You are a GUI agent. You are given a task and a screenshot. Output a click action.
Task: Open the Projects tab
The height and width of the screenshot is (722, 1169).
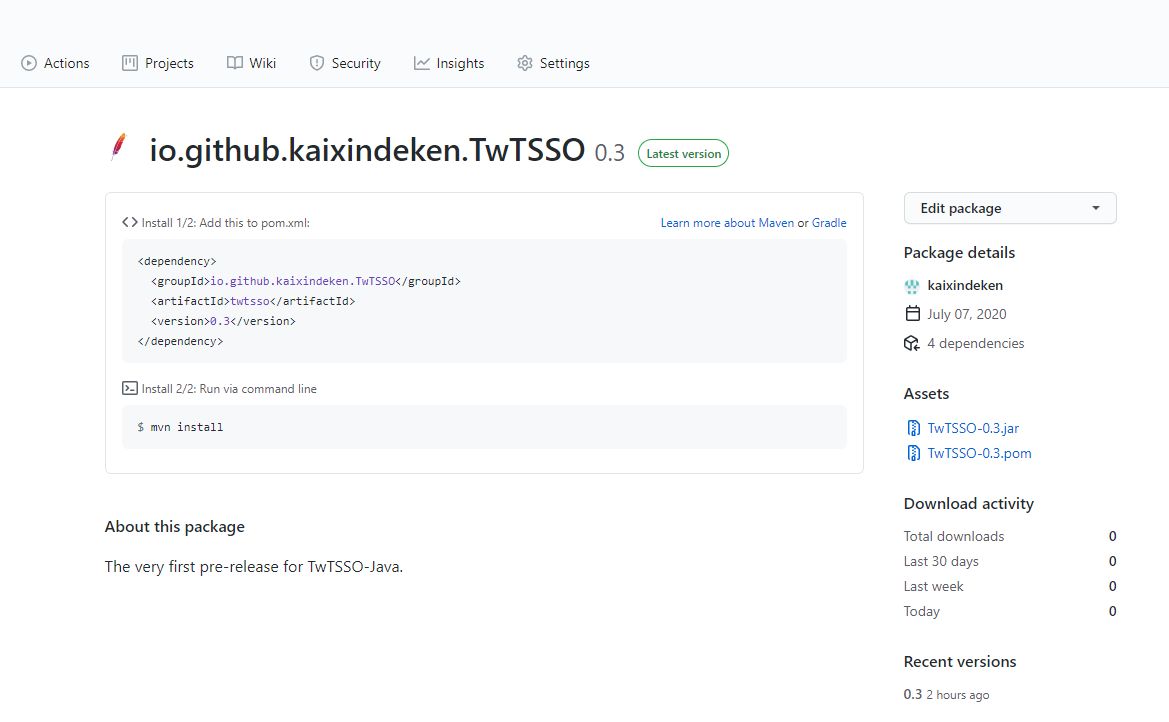[x=157, y=63]
